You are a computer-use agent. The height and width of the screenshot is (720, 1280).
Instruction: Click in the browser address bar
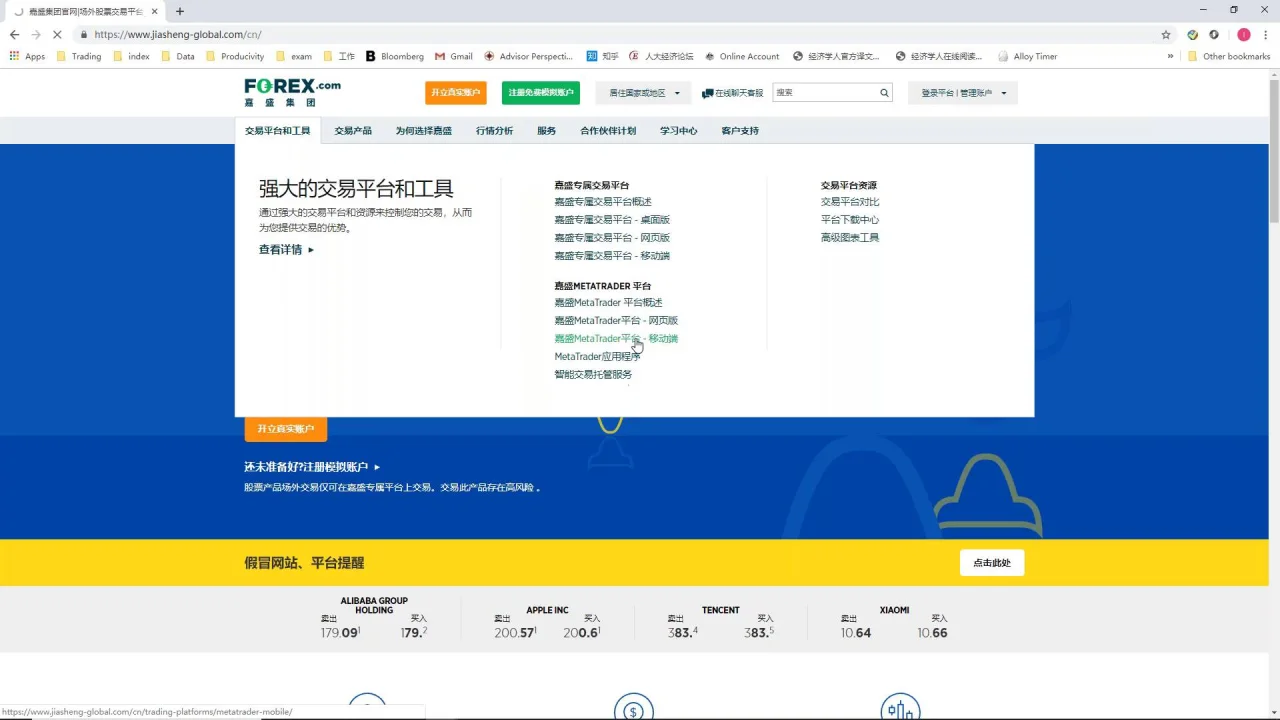click(620, 34)
